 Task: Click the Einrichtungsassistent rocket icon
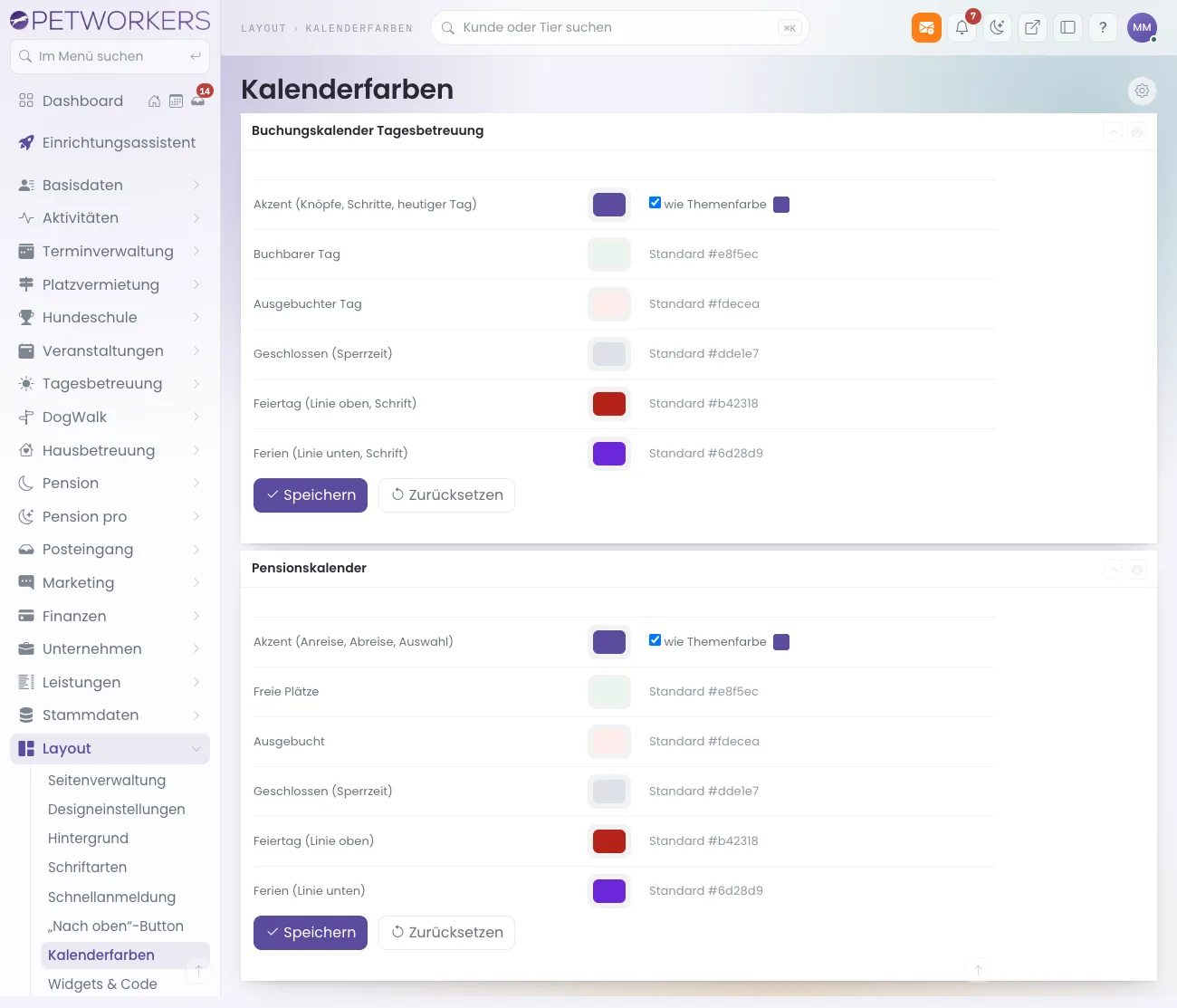(x=26, y=142)
